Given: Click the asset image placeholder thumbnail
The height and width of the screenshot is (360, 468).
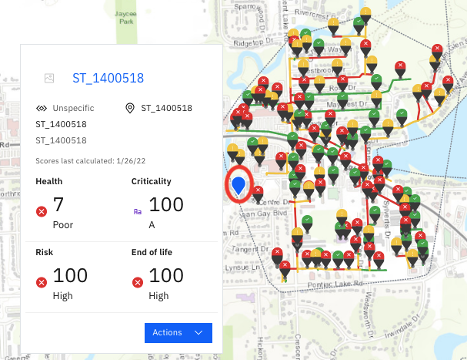Looking at the screenshot, I should coord(49,78).
